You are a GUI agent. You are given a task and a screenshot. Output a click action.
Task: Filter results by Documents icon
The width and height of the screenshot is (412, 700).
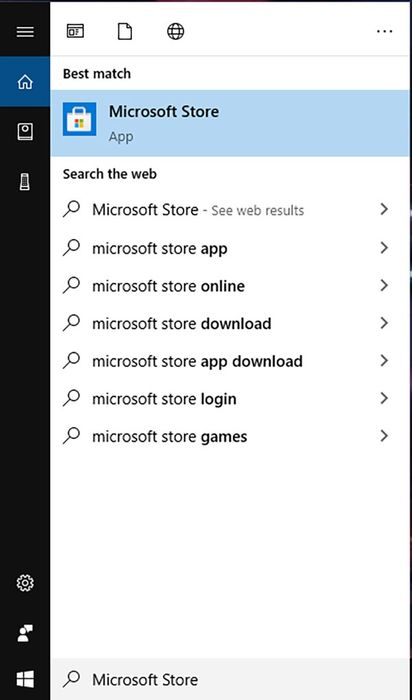tap(125, 32)
